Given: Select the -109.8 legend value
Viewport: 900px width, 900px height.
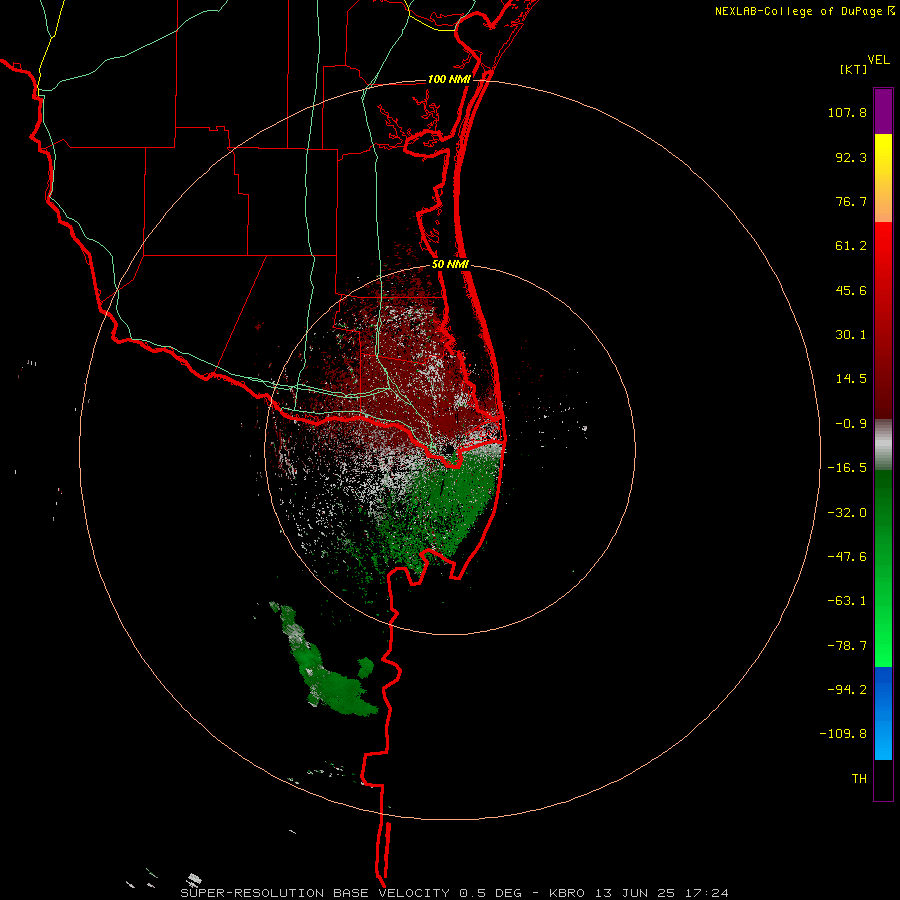Looking at the screenshot, I should [843, 734].
